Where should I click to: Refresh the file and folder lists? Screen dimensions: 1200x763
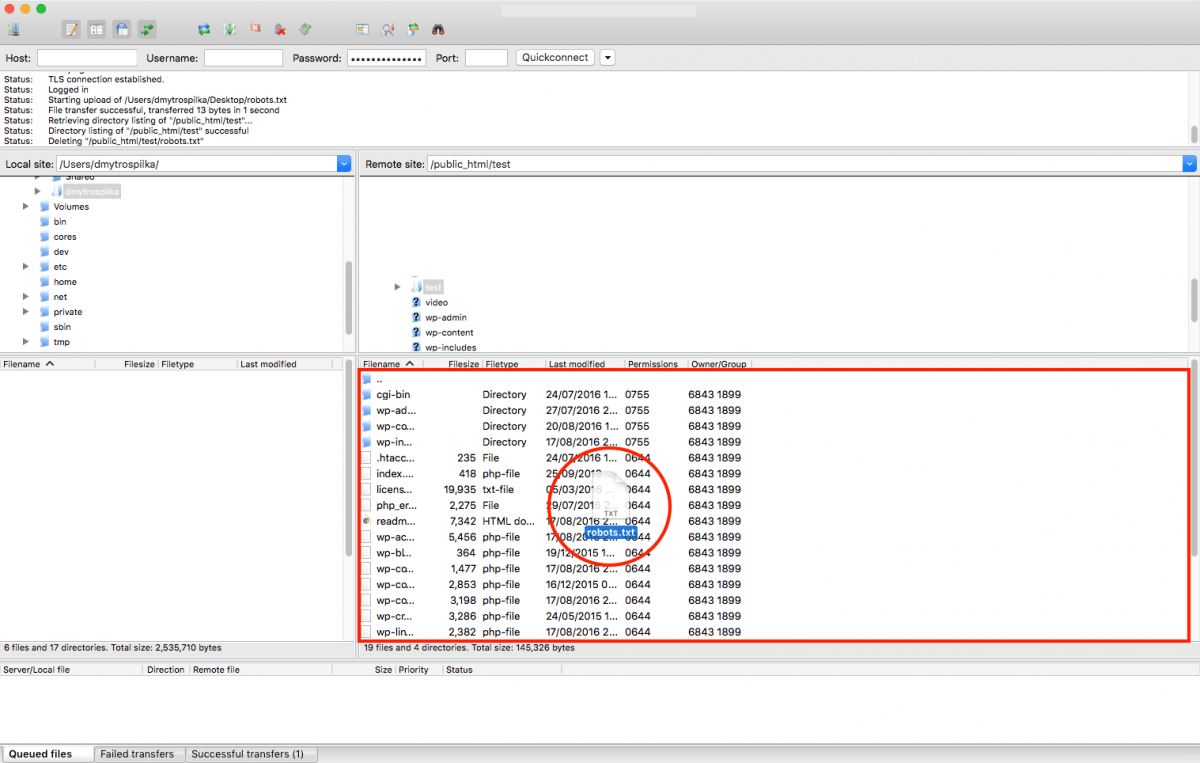tap(204, 29)
